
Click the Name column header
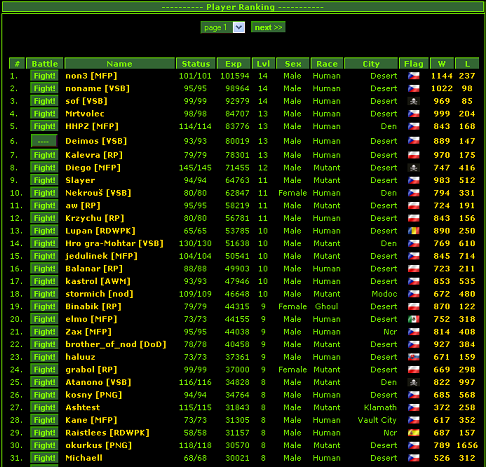pos(120,63)
